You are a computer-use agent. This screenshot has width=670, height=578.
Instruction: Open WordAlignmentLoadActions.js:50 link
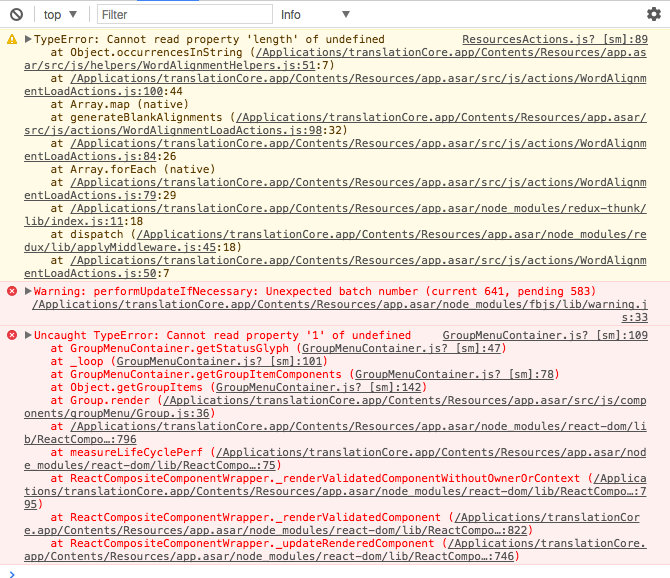point(335,267)
